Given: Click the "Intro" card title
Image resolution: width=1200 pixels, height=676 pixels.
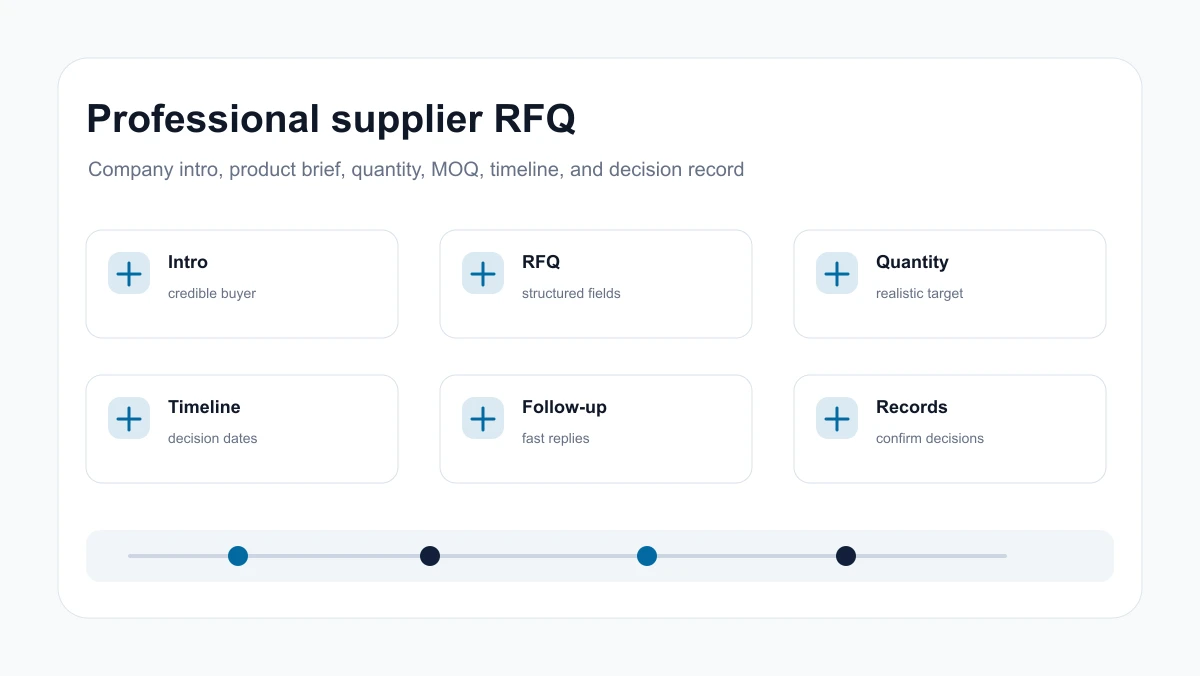Looking at the screenshot, I should click(x=188, y=262).
